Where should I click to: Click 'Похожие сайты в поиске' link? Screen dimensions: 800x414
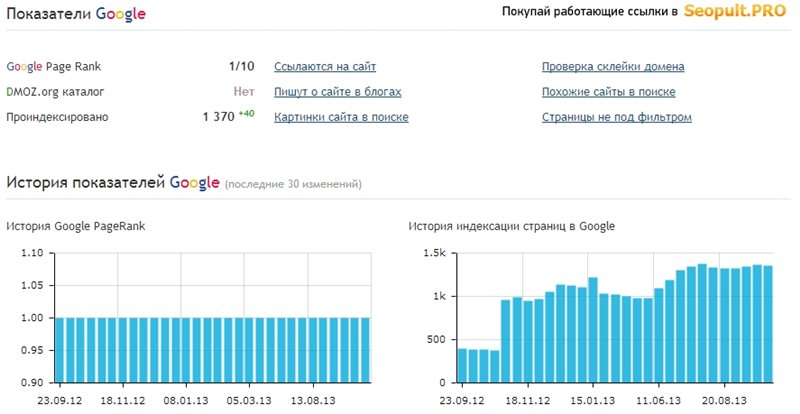pos(608,92)
